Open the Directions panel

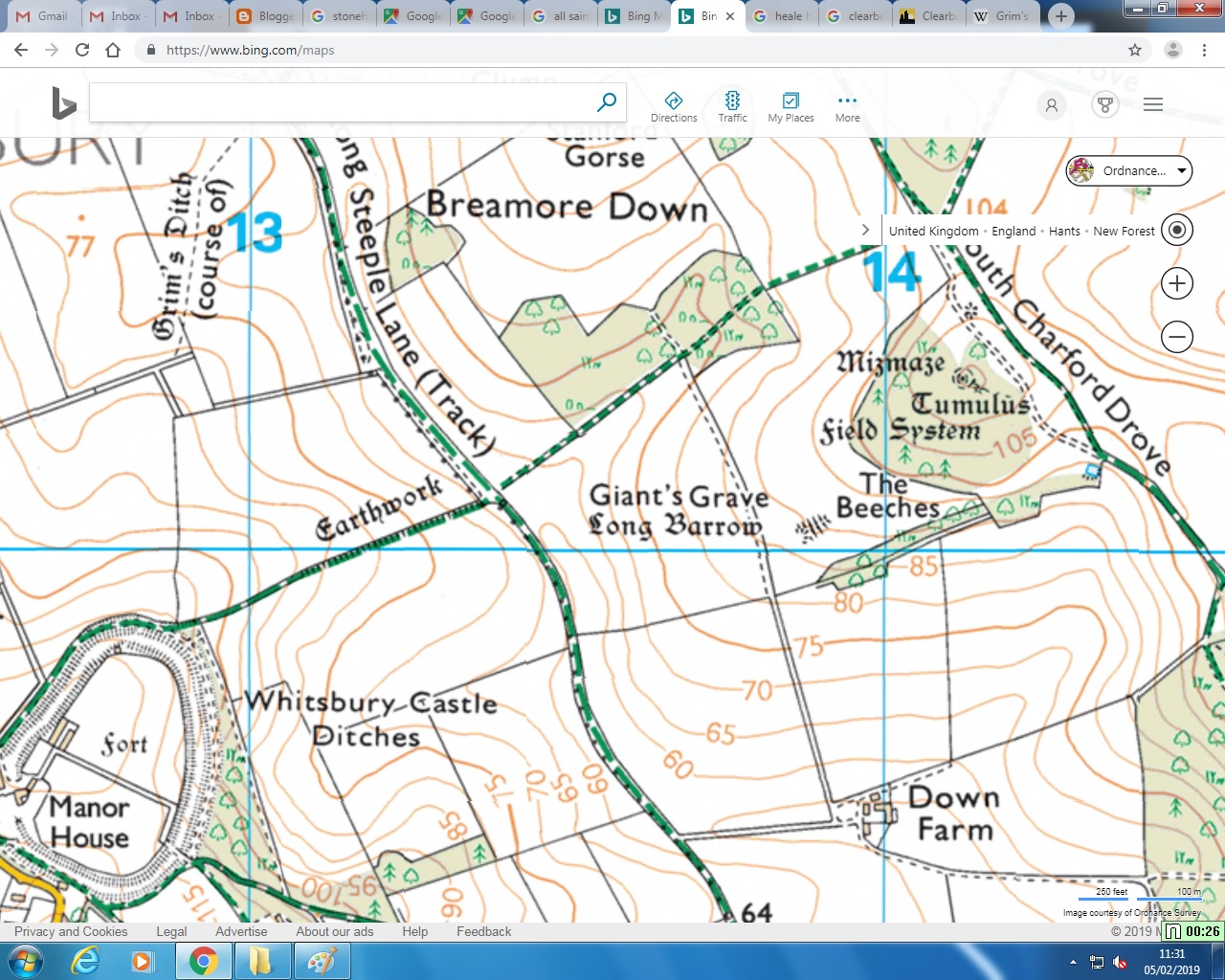(x=675, y=103)
